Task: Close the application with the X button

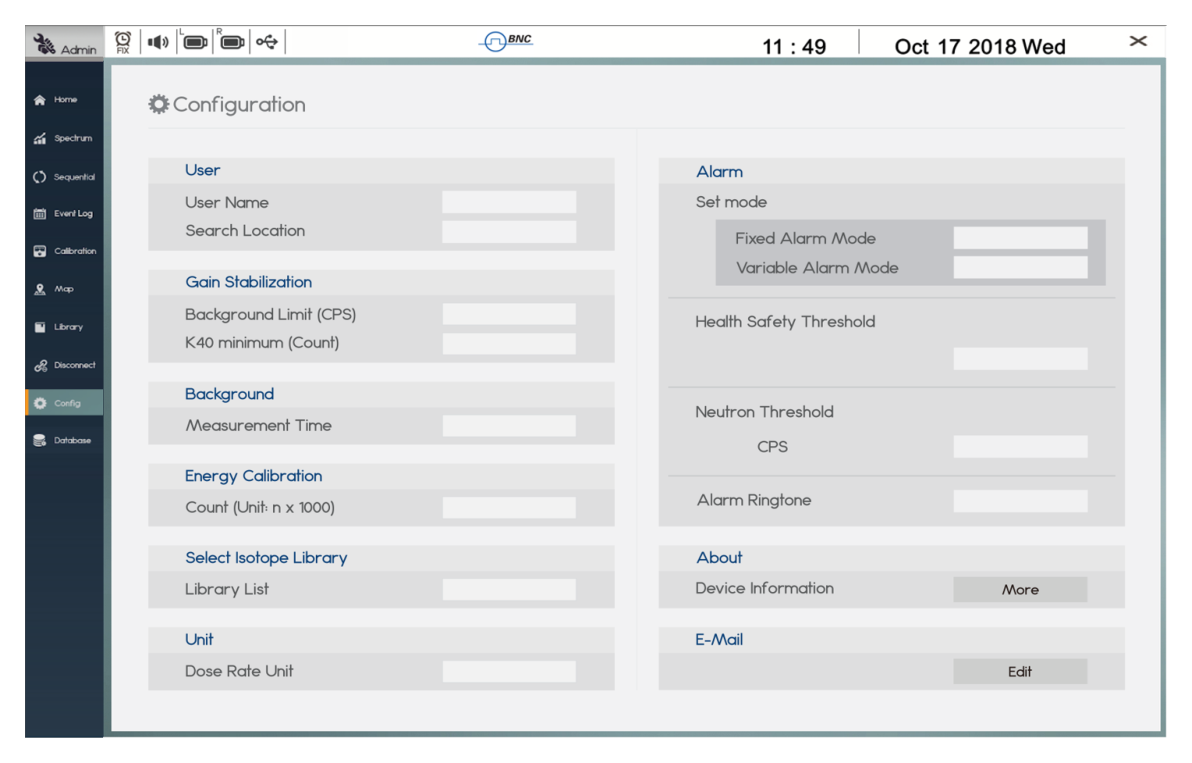Action: pos(1137,41)
